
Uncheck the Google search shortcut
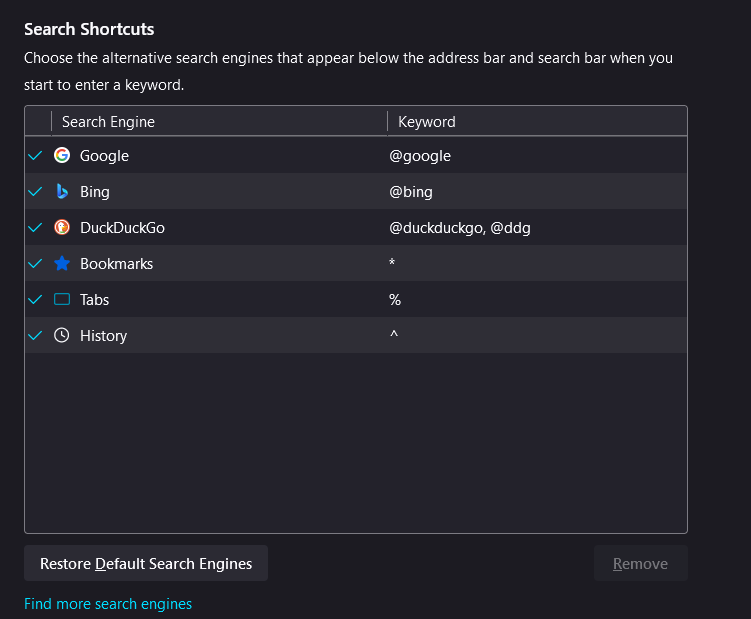[36, 156]
